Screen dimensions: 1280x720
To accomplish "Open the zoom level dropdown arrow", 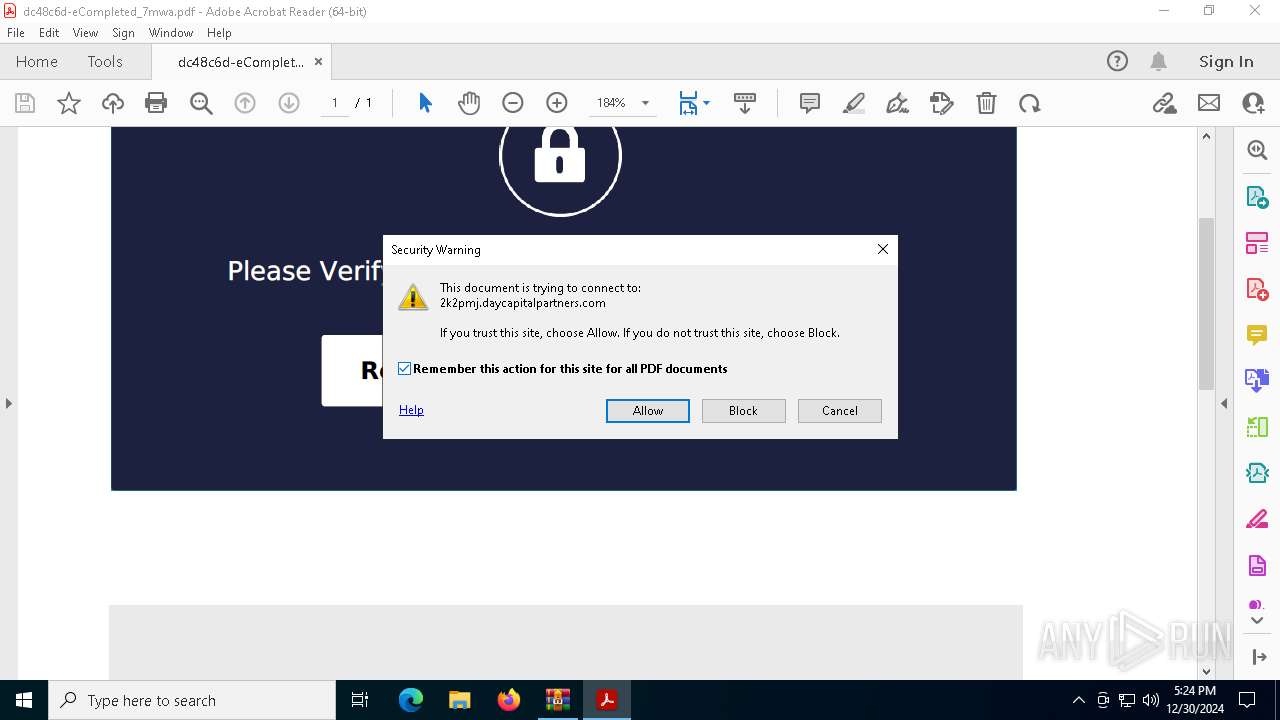I will coord(645,103).
